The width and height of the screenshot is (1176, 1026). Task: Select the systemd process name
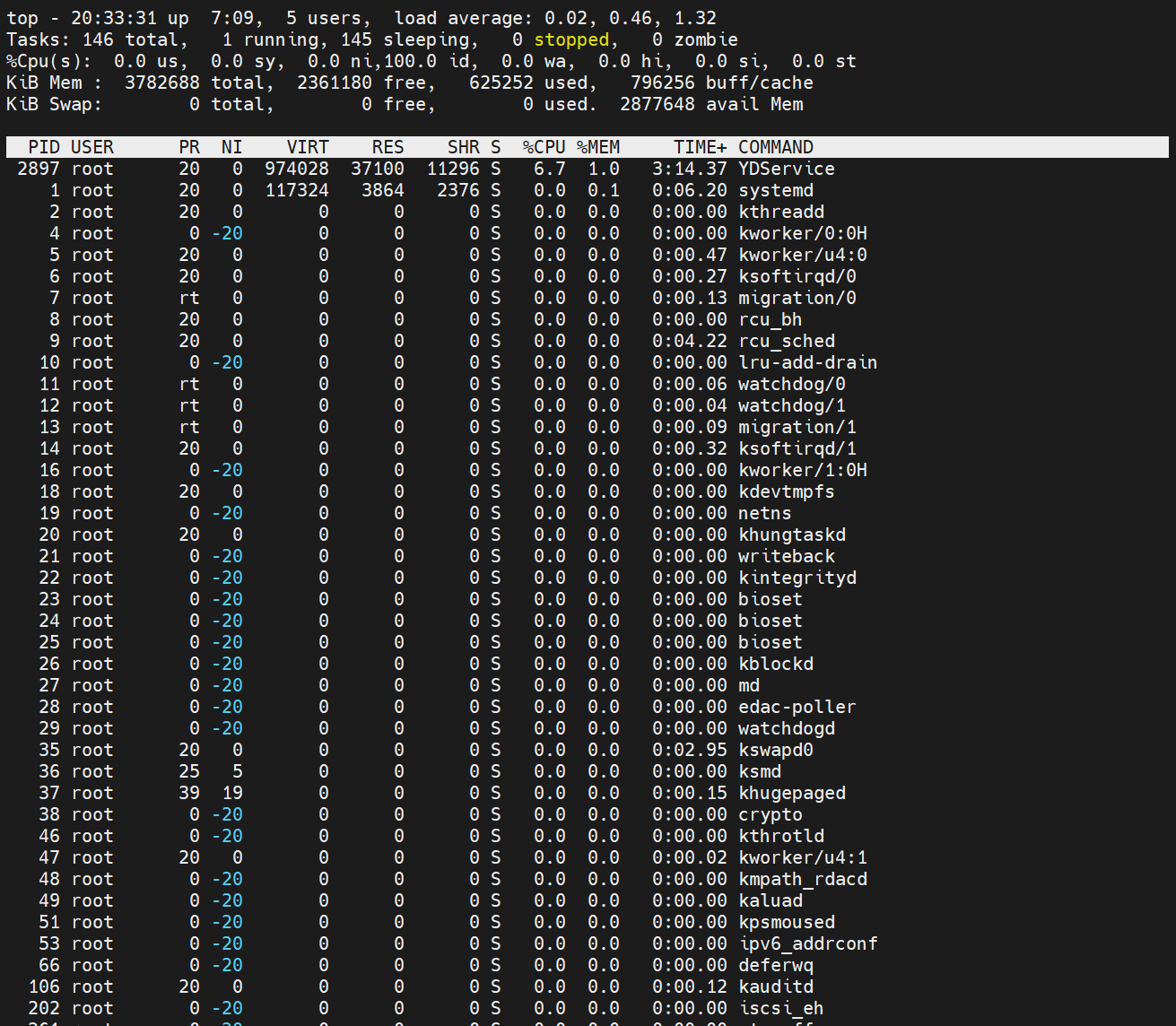(x=776, y=190)
